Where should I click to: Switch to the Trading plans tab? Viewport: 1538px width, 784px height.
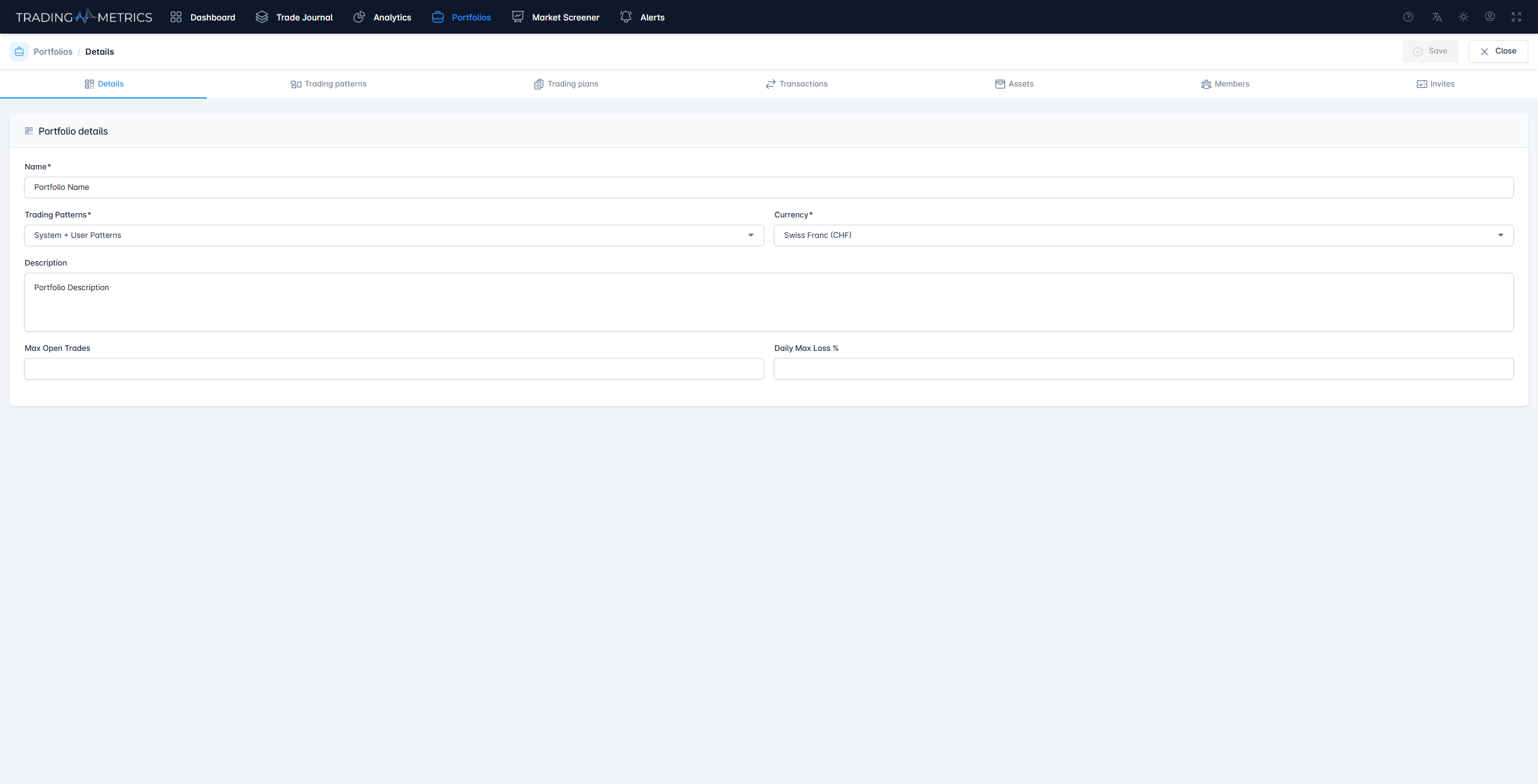click(x=566, y=84)
